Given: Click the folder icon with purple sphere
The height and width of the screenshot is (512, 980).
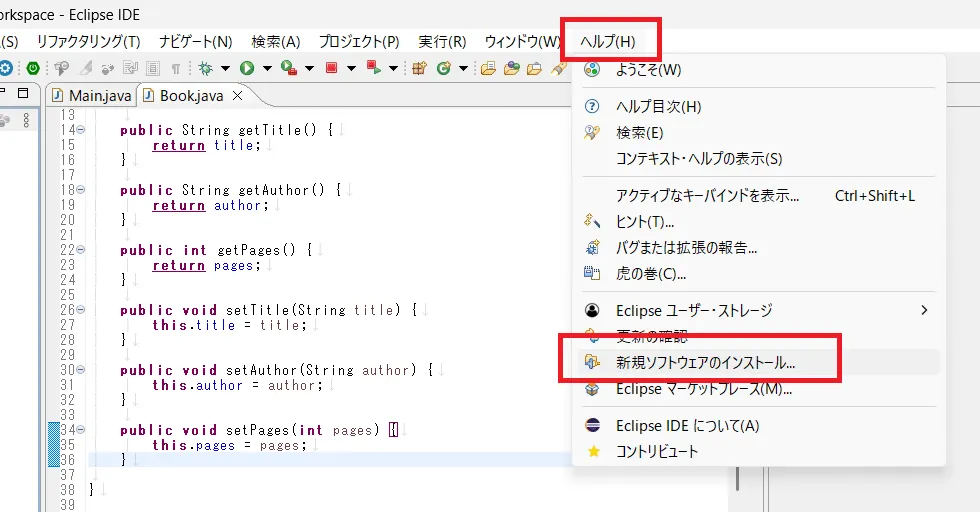Looking at the screenshot, I should (x=511, y=68).
